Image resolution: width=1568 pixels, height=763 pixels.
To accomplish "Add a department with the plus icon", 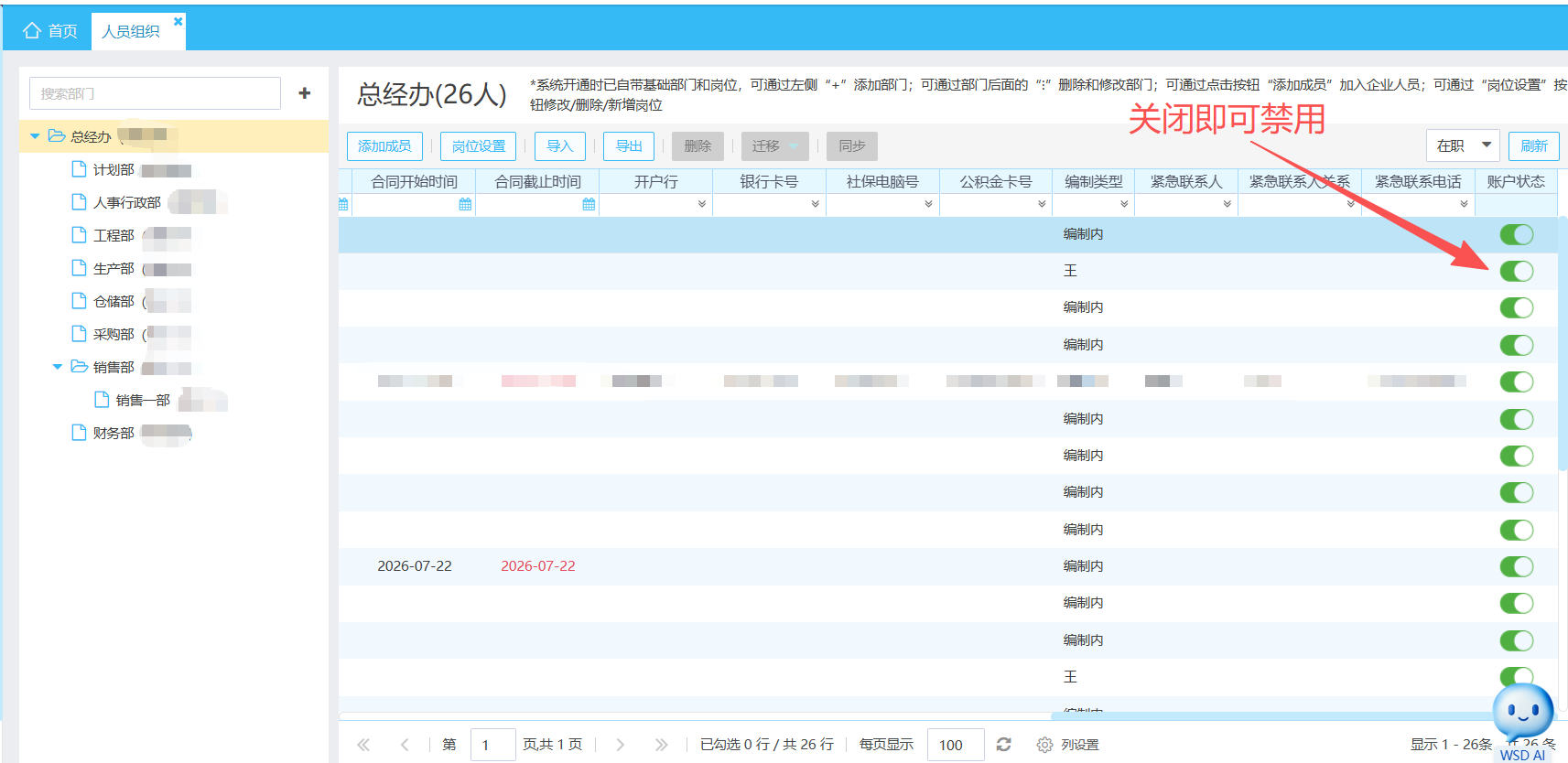I will pyautogui.click(x=305, y=93).
